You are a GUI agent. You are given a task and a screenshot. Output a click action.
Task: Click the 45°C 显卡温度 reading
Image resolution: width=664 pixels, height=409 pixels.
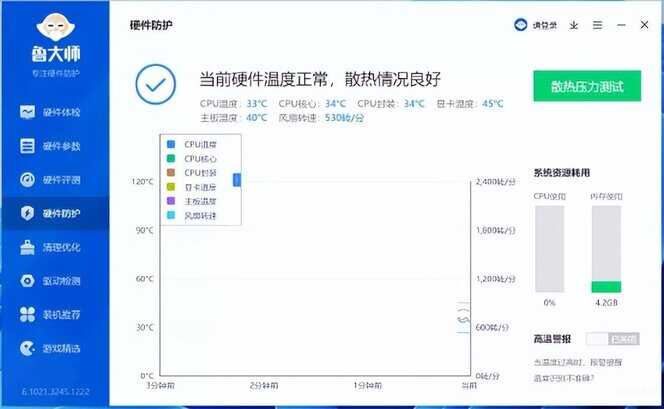coord(493,104)
